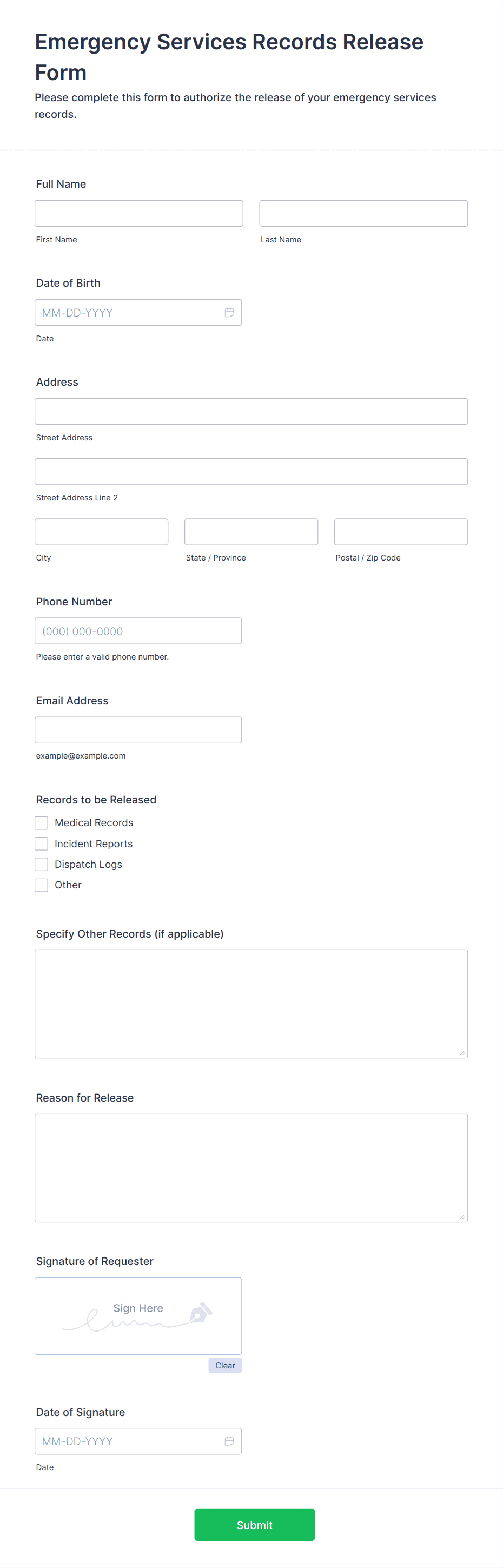Tick the Incident Reports checkbox

41,844
